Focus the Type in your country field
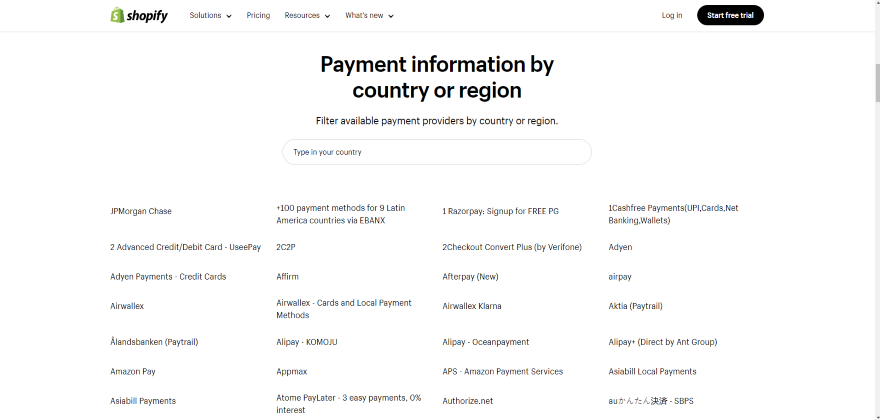Screen dimensions: 880x420 click(x=437, y=152)
